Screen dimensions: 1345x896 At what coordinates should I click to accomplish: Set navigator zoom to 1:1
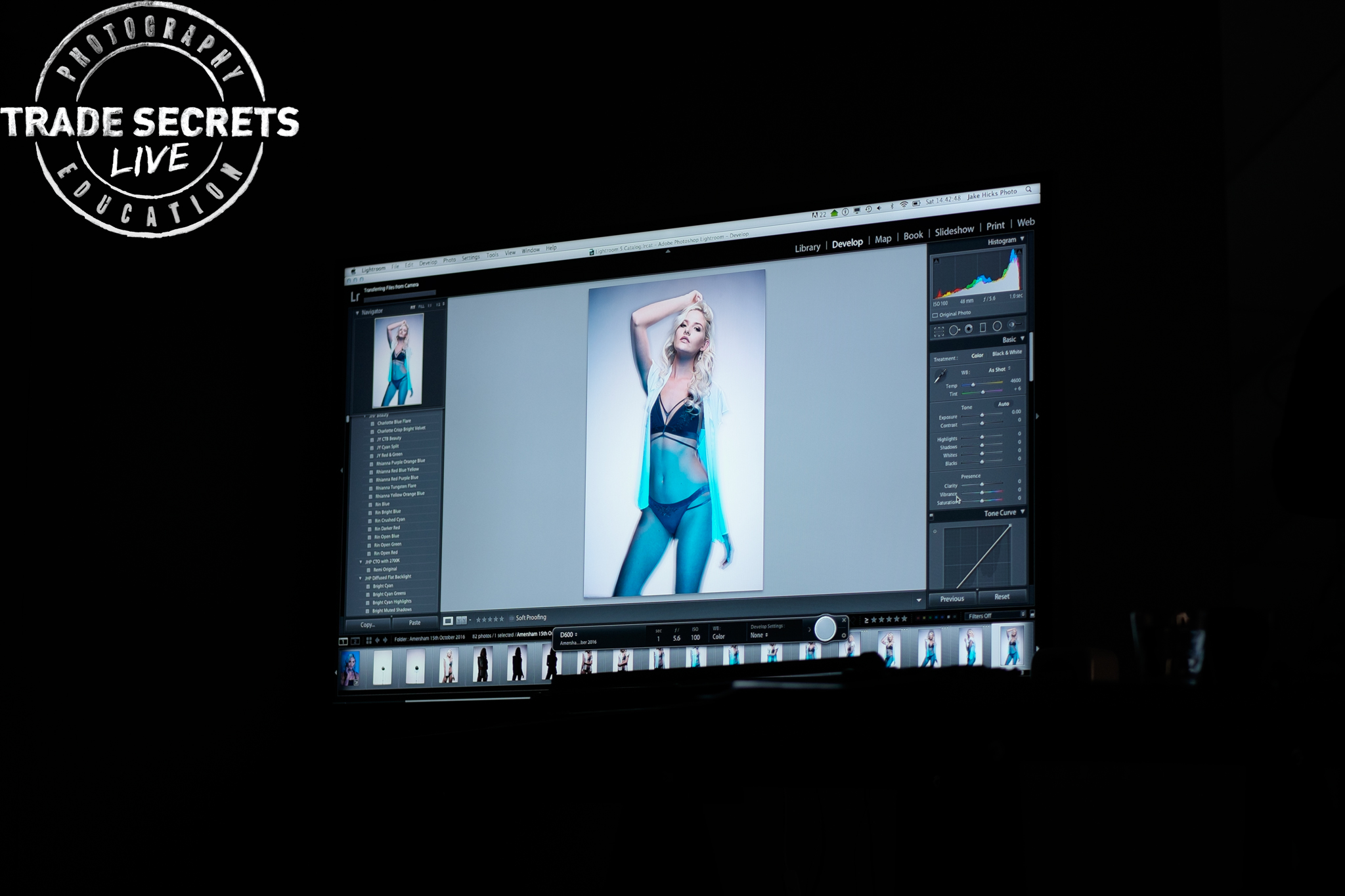(430, 306)
